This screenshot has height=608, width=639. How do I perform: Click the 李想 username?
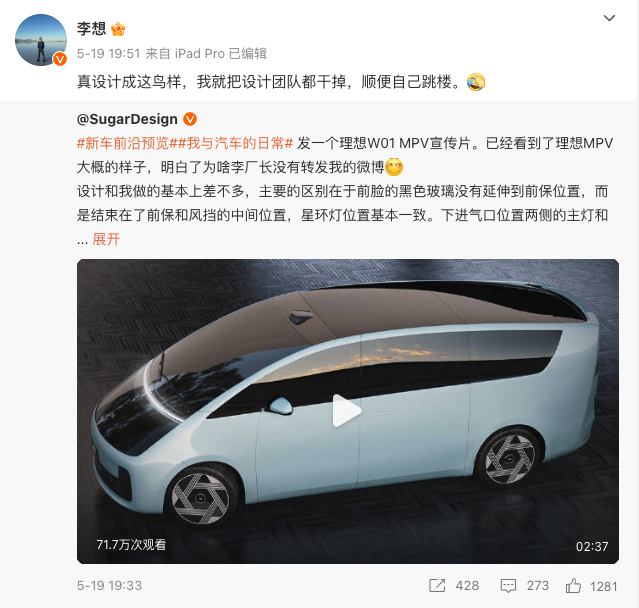pos(92,29)
